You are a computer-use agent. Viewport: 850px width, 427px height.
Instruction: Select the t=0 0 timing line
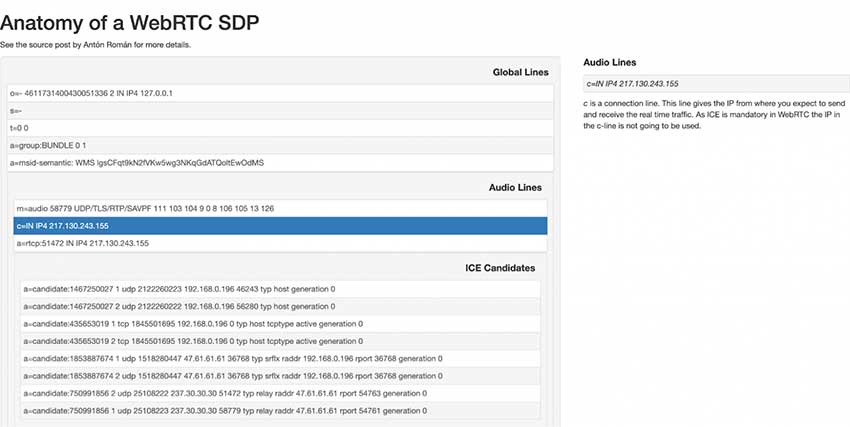(x=279, y=128)
